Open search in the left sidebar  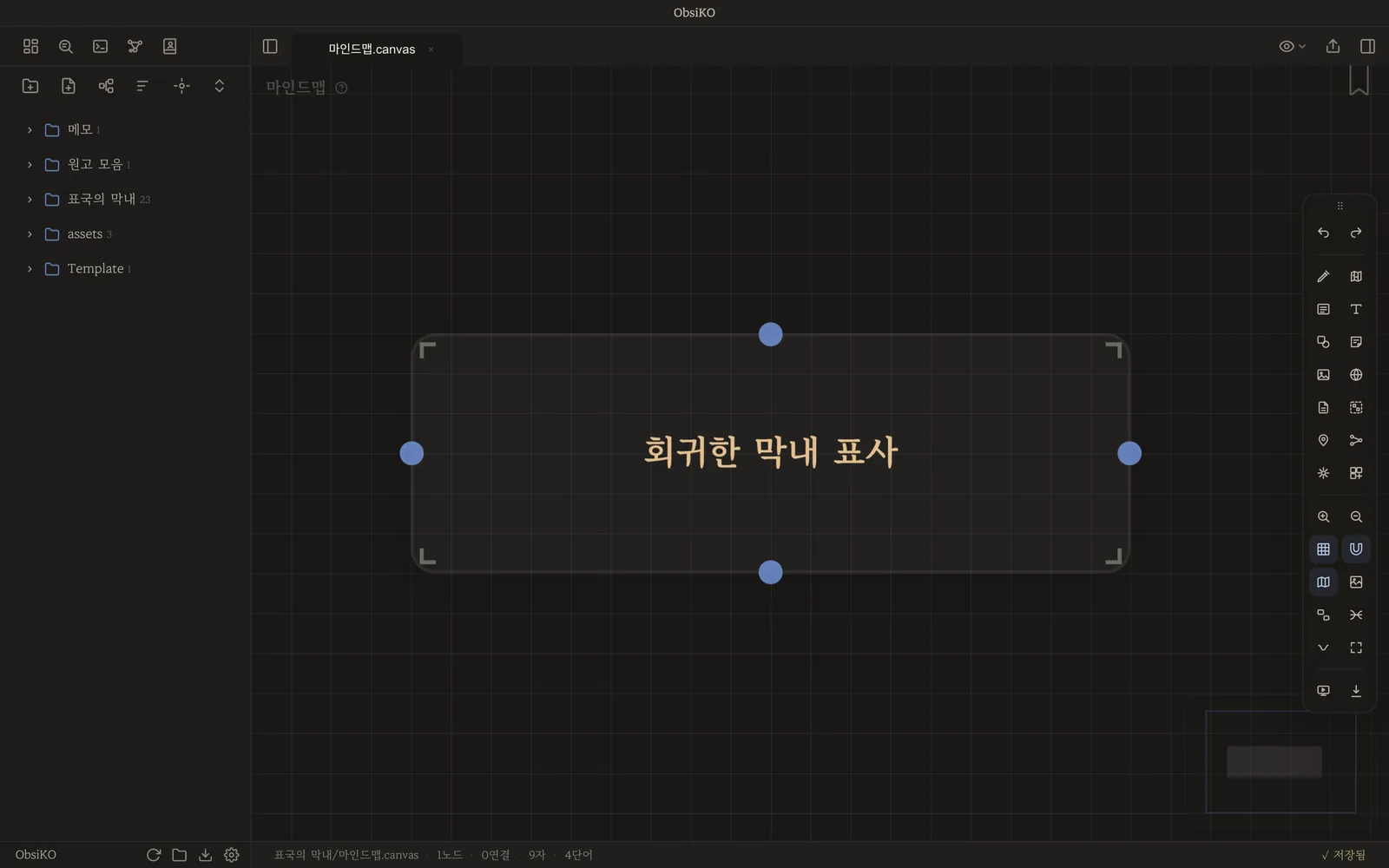65,46
